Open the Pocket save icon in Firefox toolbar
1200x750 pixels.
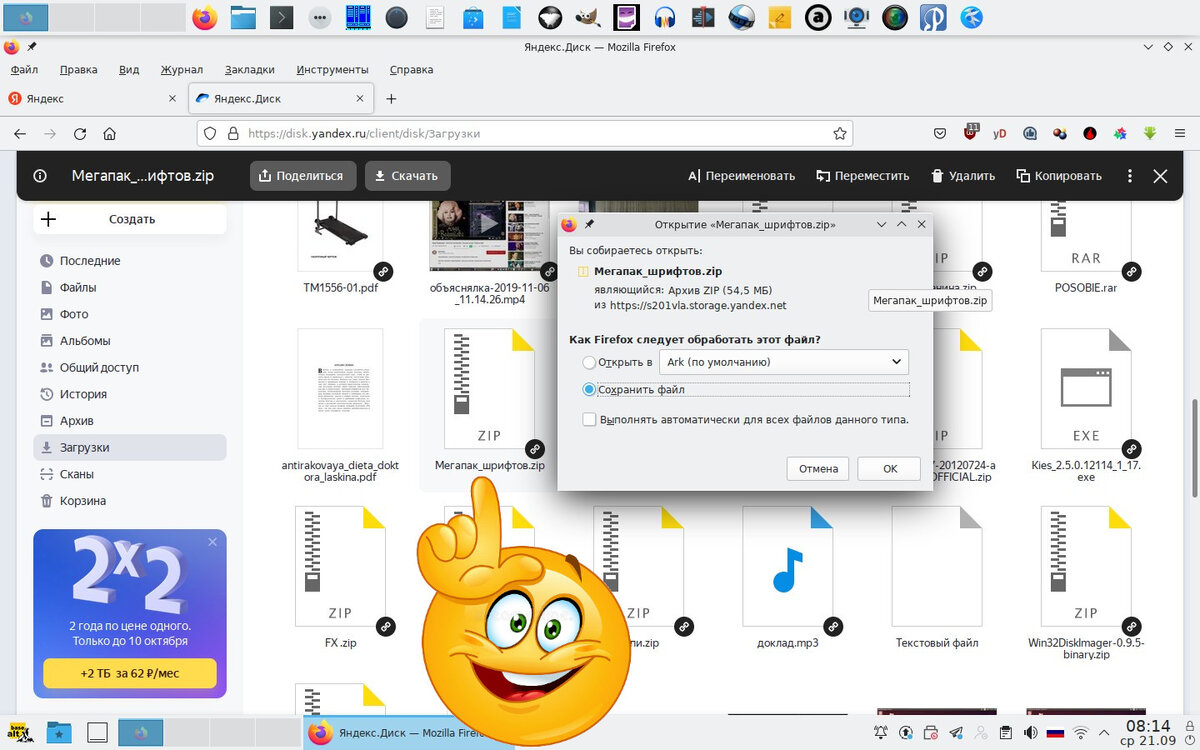(940, 133)
